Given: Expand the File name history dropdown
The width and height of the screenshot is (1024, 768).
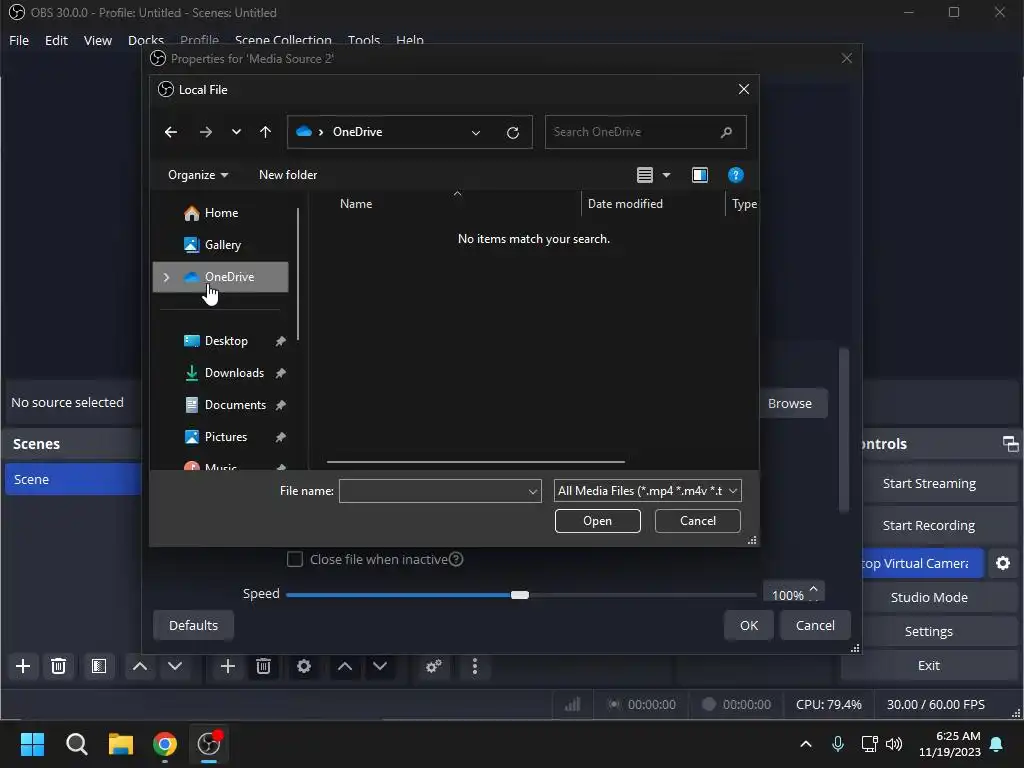Looking at the screenshot, I should (533, 491).
